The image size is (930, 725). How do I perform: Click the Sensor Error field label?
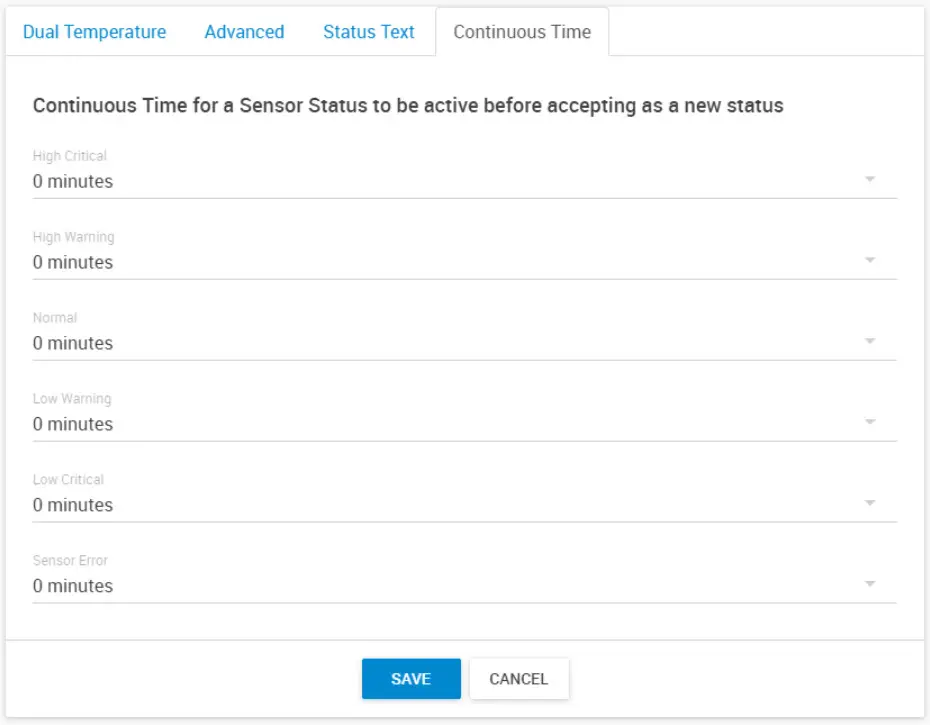pyautogui.click(x=70, y=561)
